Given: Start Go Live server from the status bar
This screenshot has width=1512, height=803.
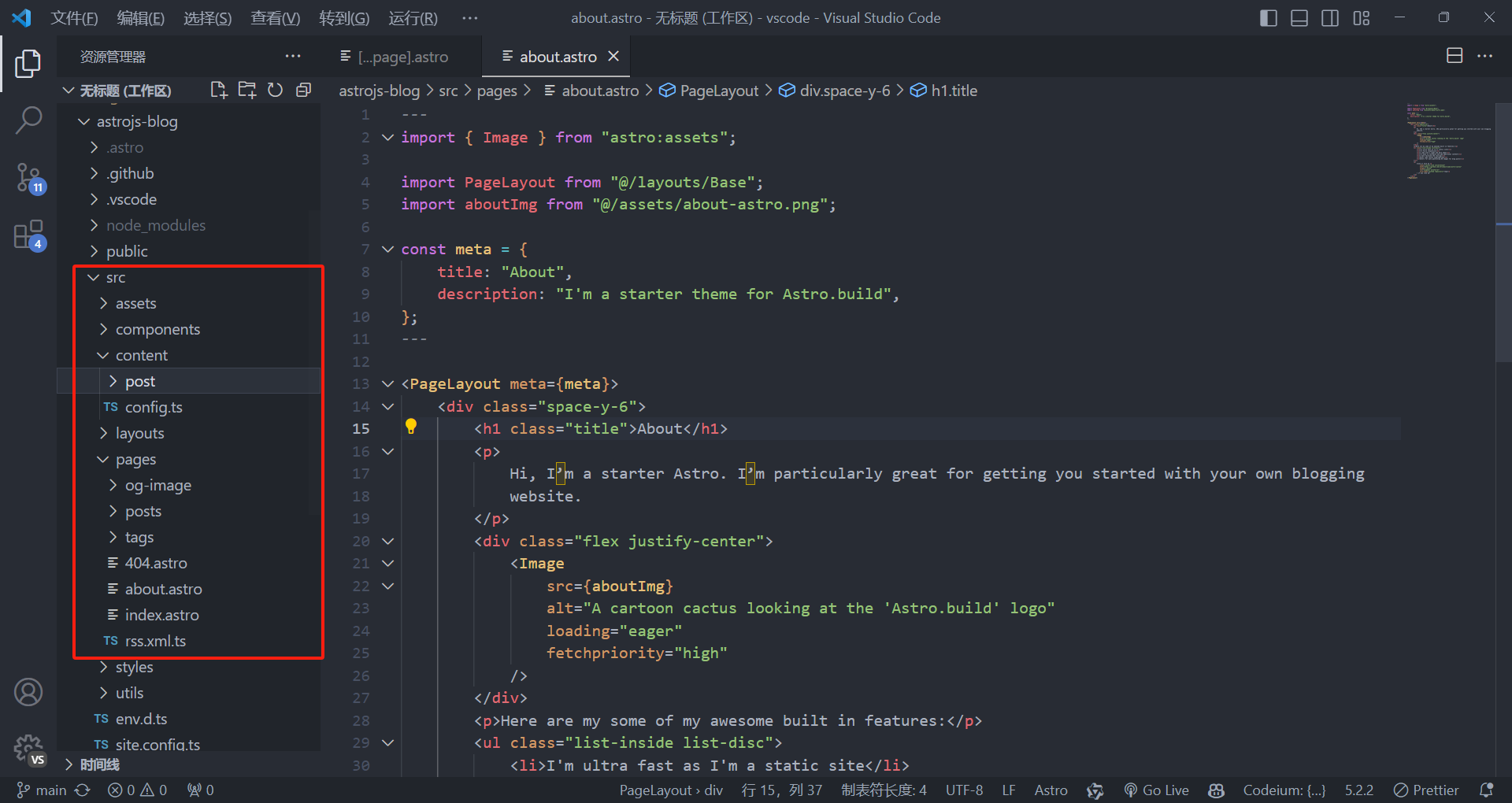Looking at the screenshot, I should click(1156, 790).
